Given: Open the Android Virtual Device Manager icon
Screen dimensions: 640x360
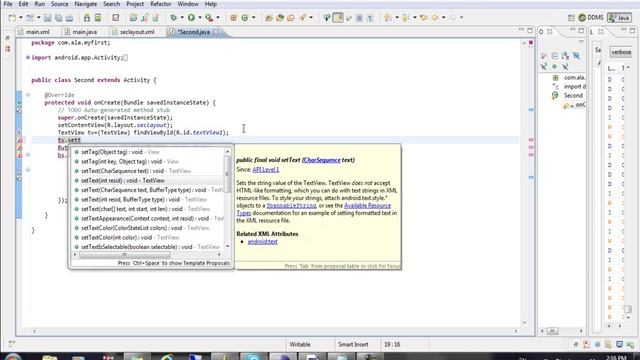Looking at the screenshot, I should coord(98,18).
